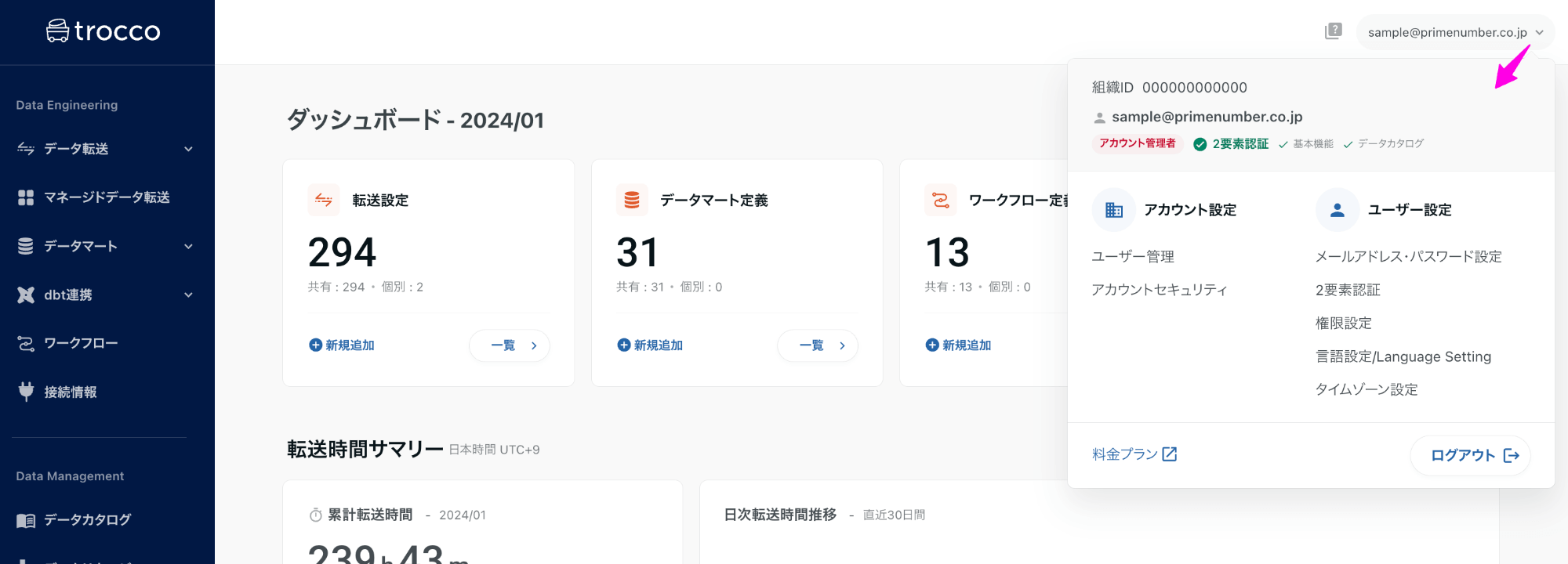Click the dbt連携 sidebar icon
The image size is (1568, 564).
point(26,295)
